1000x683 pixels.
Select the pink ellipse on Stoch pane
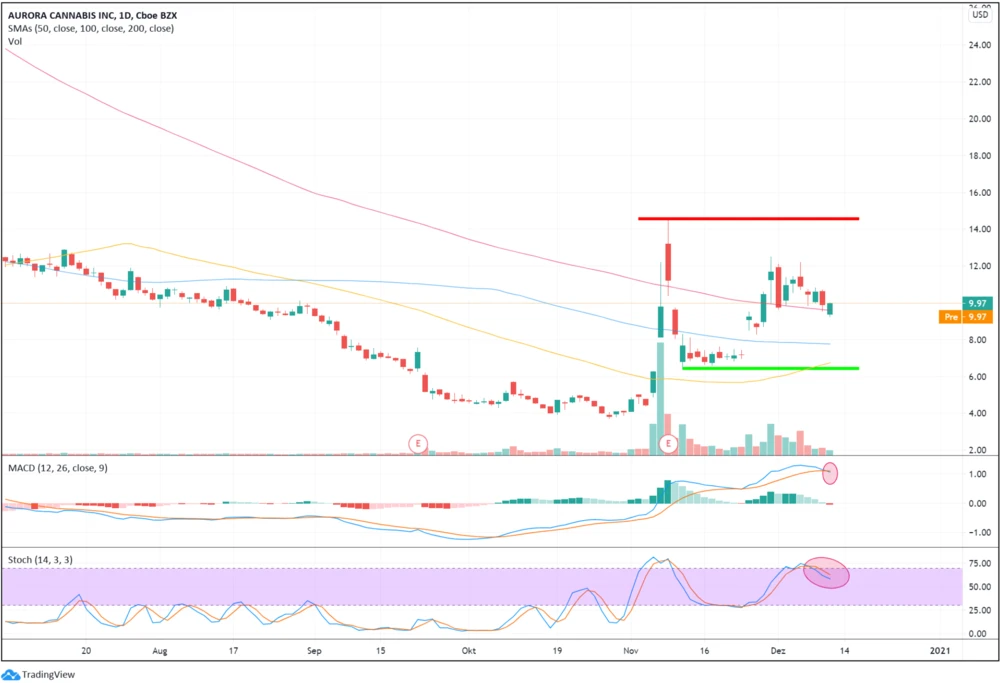826,572
